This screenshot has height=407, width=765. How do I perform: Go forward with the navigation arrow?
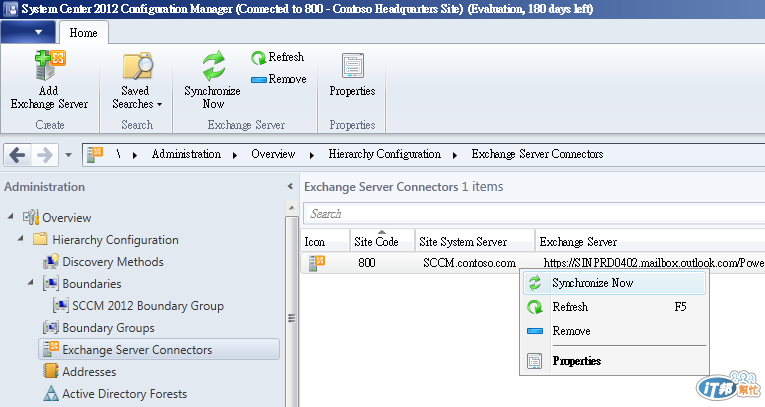[45, 155]
